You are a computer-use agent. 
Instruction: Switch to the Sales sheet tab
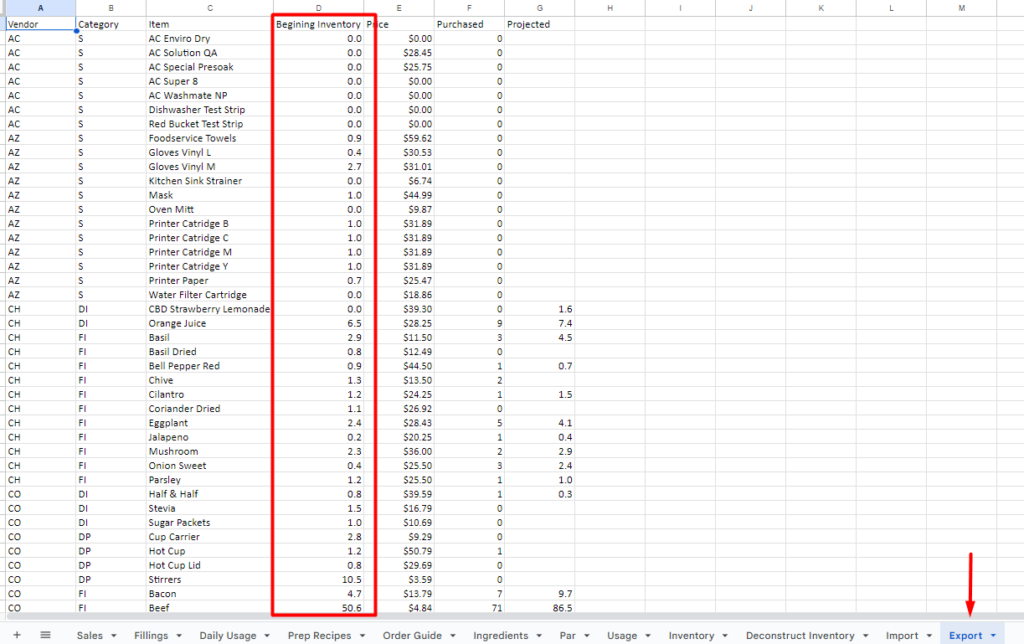pyautogui.click(x=89, y=635)
